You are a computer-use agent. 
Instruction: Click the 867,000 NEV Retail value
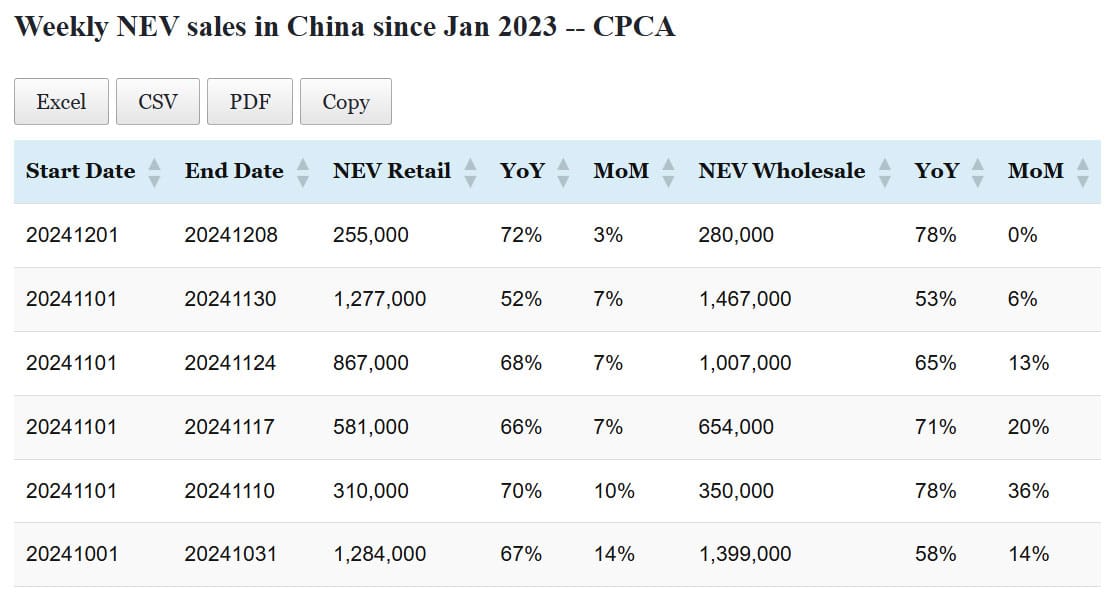point(370,363)
